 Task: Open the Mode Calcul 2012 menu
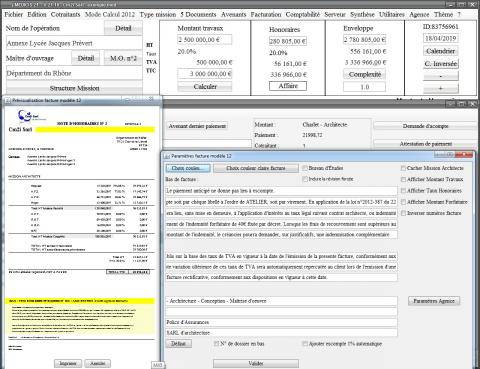coord(110,15)
